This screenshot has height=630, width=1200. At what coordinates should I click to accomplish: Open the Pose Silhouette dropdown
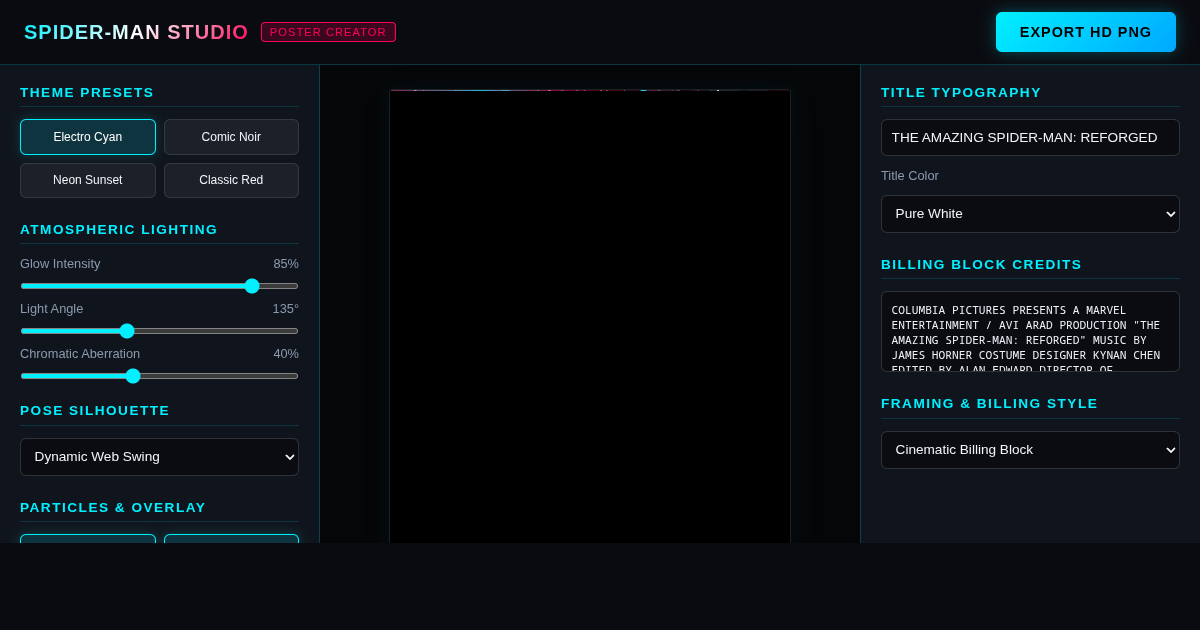tap(159, 457)
